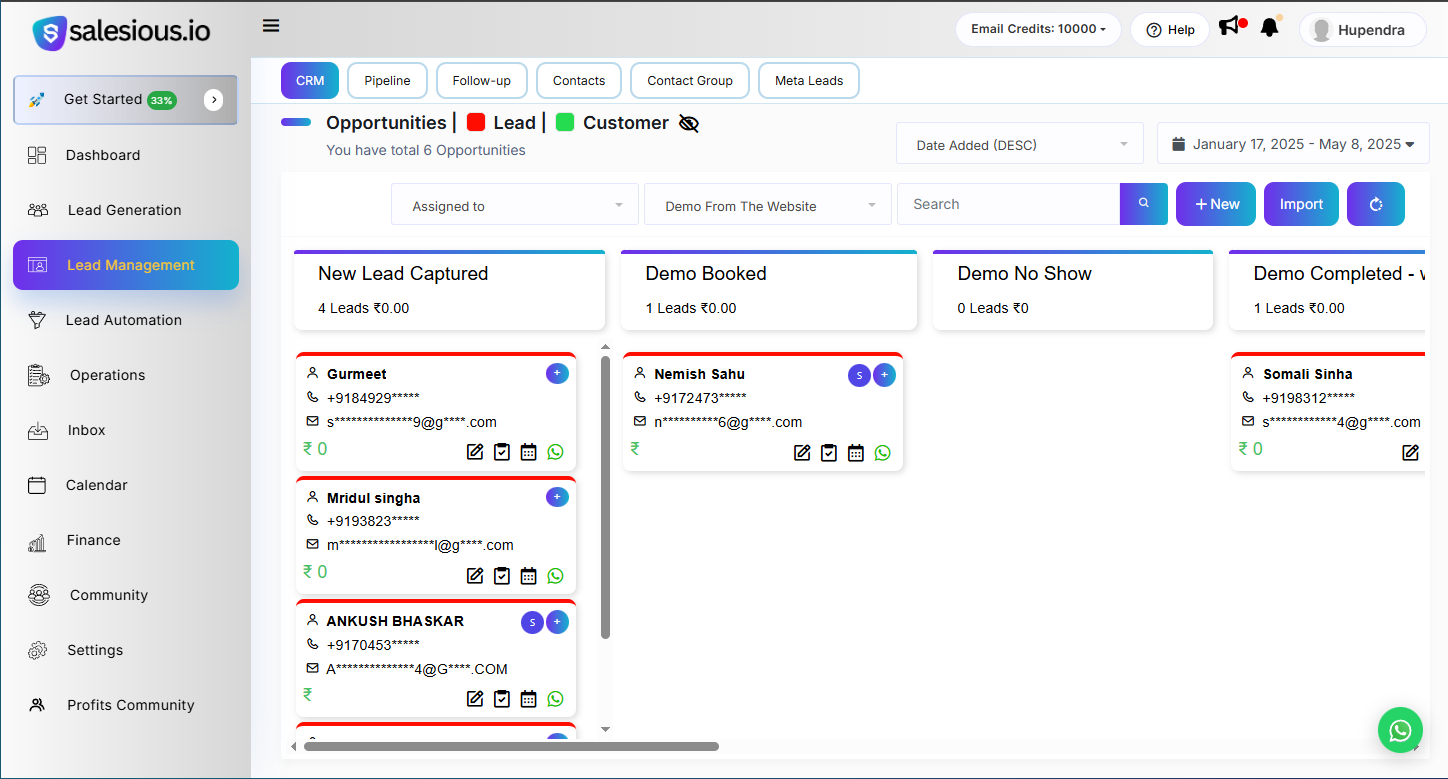Click the hamburger menu icon
This screenshot has height=779, width=1448.
(271, 26)
